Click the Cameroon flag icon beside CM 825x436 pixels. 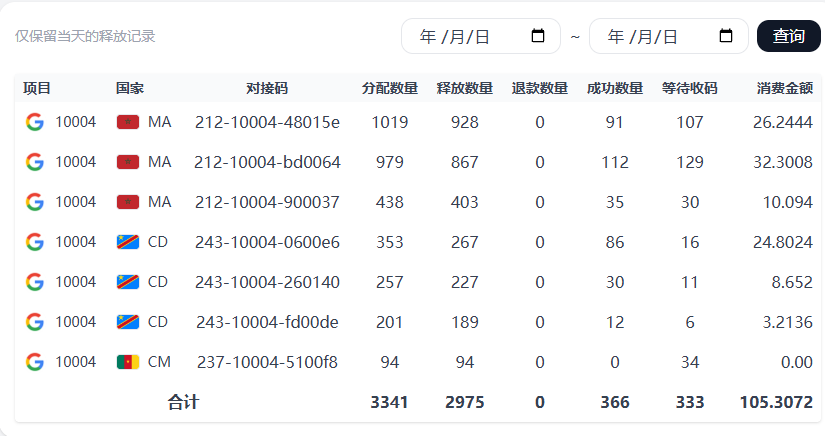[x=127, y=362]
